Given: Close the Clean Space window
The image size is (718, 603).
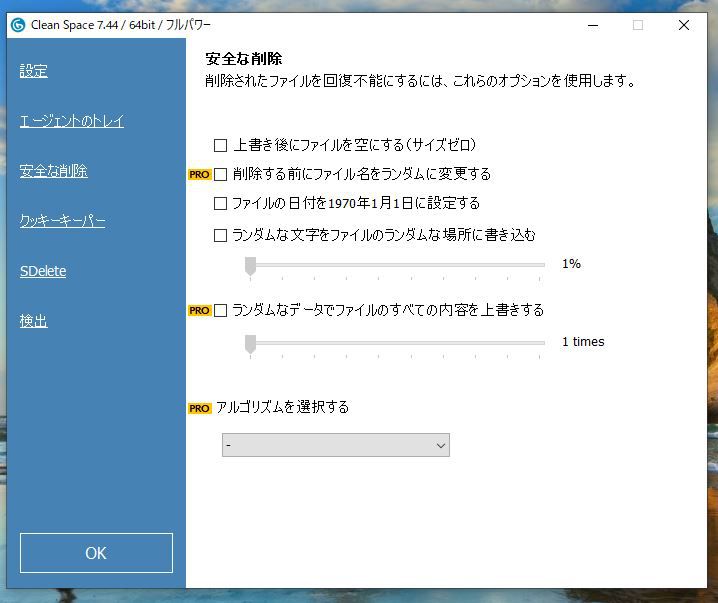Looking at the screenshot, I should pos(684,25).
